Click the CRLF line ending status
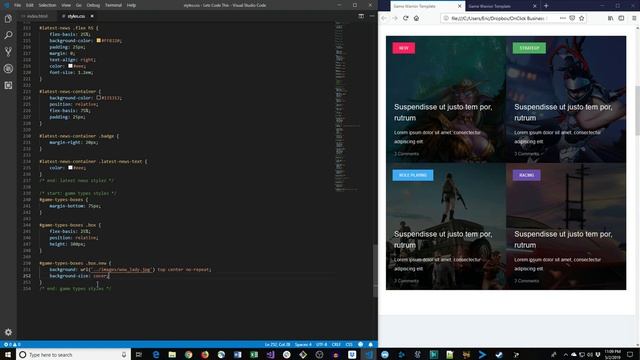The image size is (640, 360). pos(336,344)
